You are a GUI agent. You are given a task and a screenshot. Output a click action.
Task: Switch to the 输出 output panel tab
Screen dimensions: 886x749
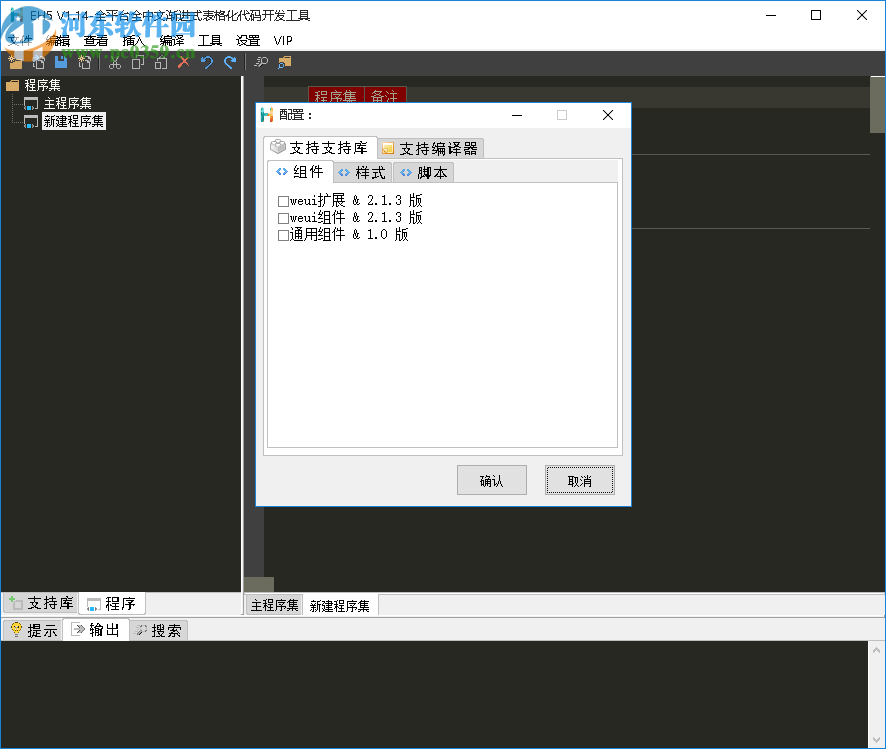(96, 629)
